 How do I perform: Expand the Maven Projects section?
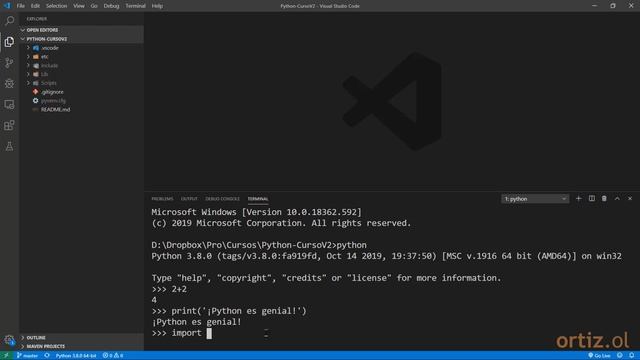[82, 346]
